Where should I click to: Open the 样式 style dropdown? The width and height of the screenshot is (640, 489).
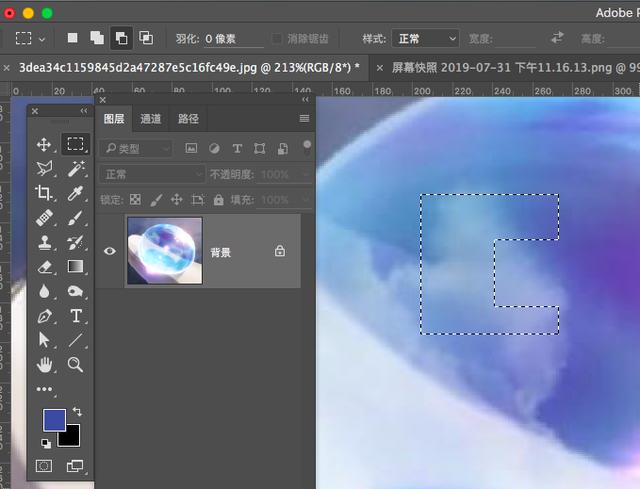425,39
